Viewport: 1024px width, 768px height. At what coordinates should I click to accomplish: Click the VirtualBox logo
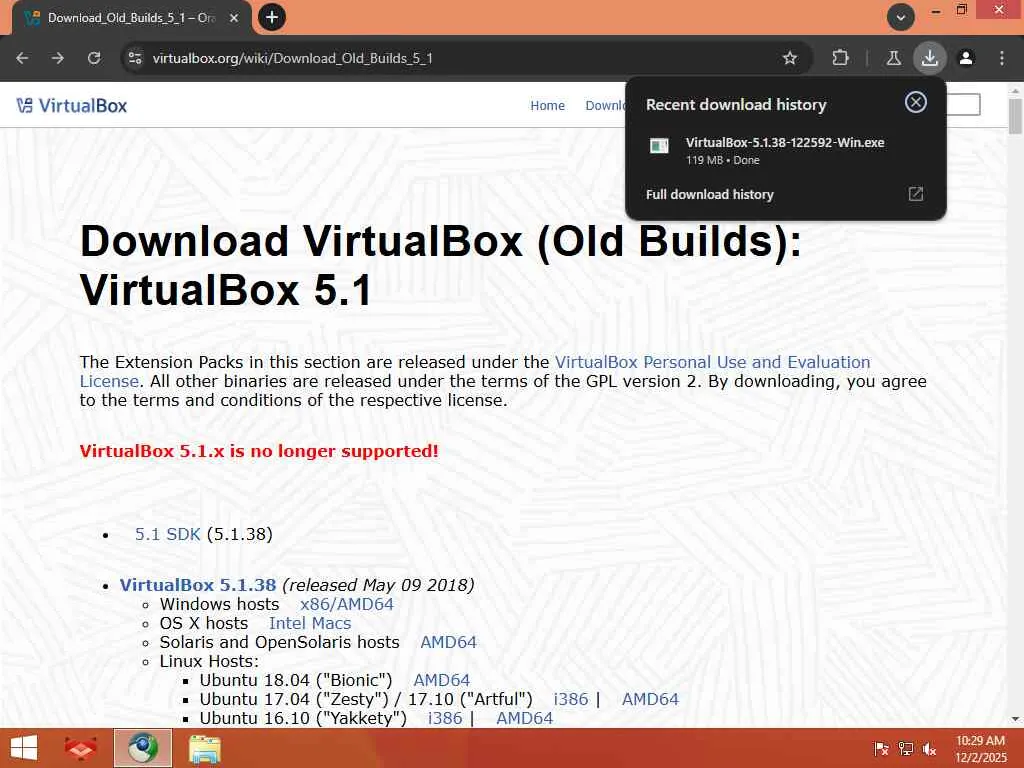[72, 106]
